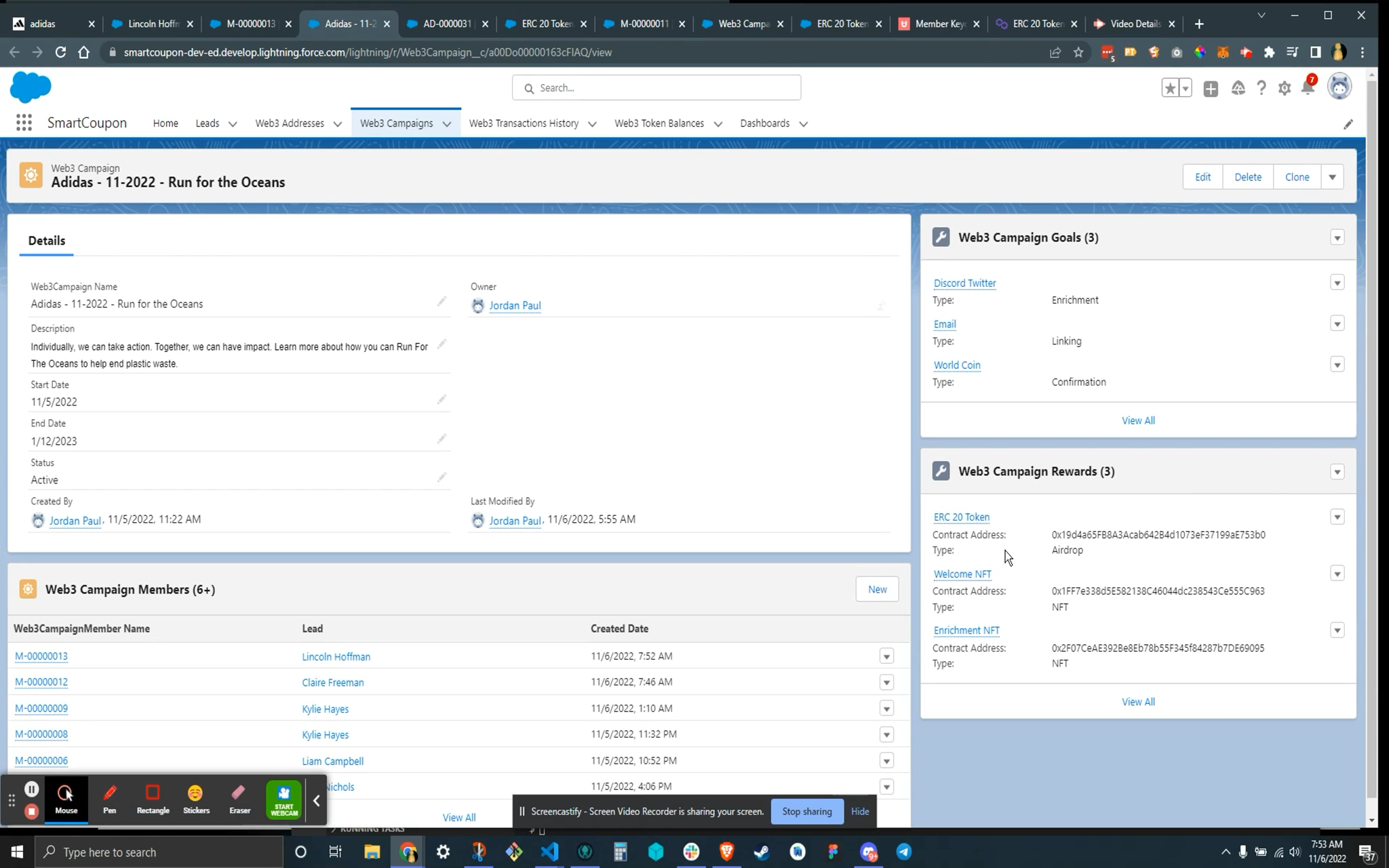This screenshot has height=868, width=1389.
Task: Open the Trailhead guidance icon
Action: (1238, 88)
